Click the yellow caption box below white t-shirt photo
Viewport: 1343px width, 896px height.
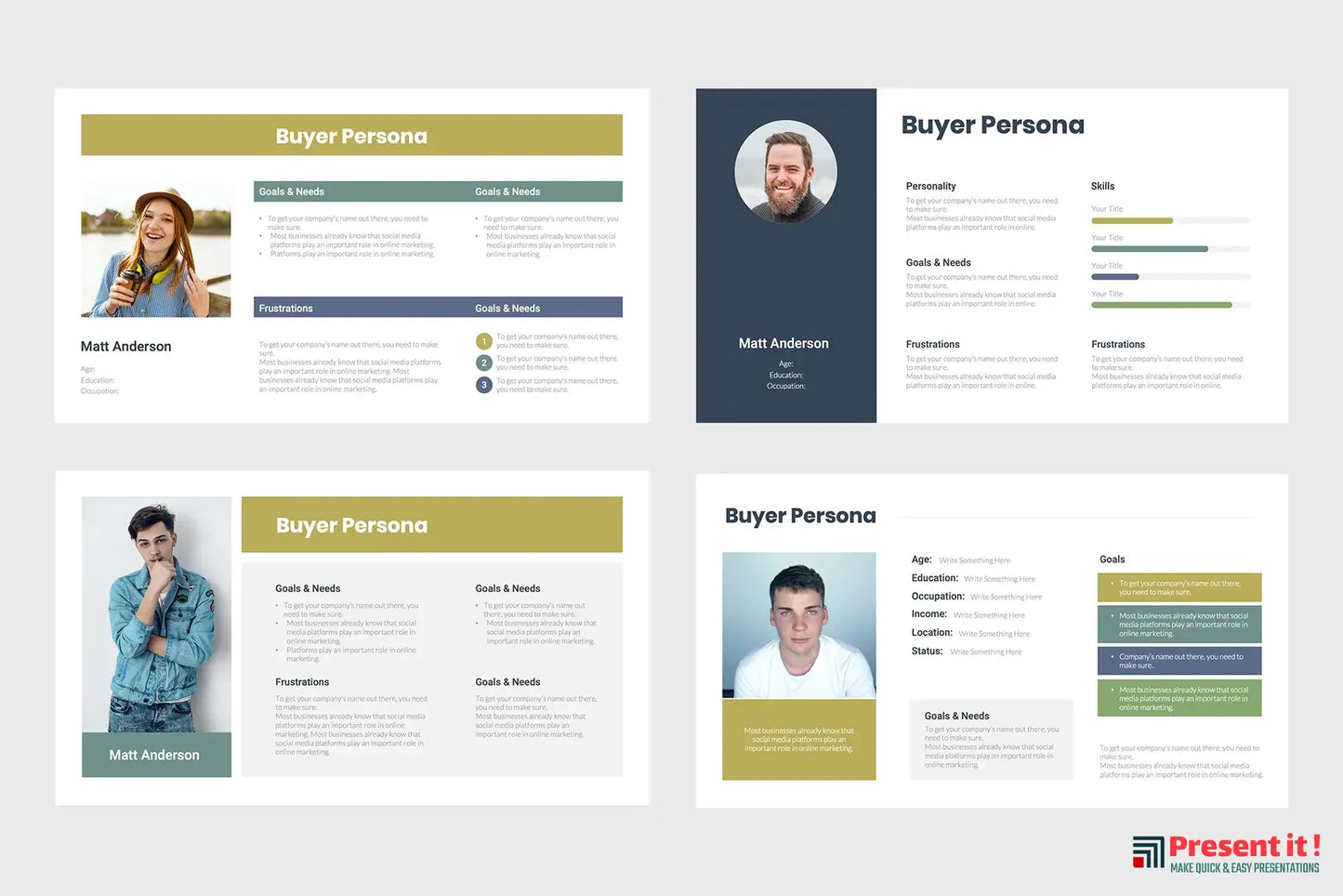click(798, 740)
